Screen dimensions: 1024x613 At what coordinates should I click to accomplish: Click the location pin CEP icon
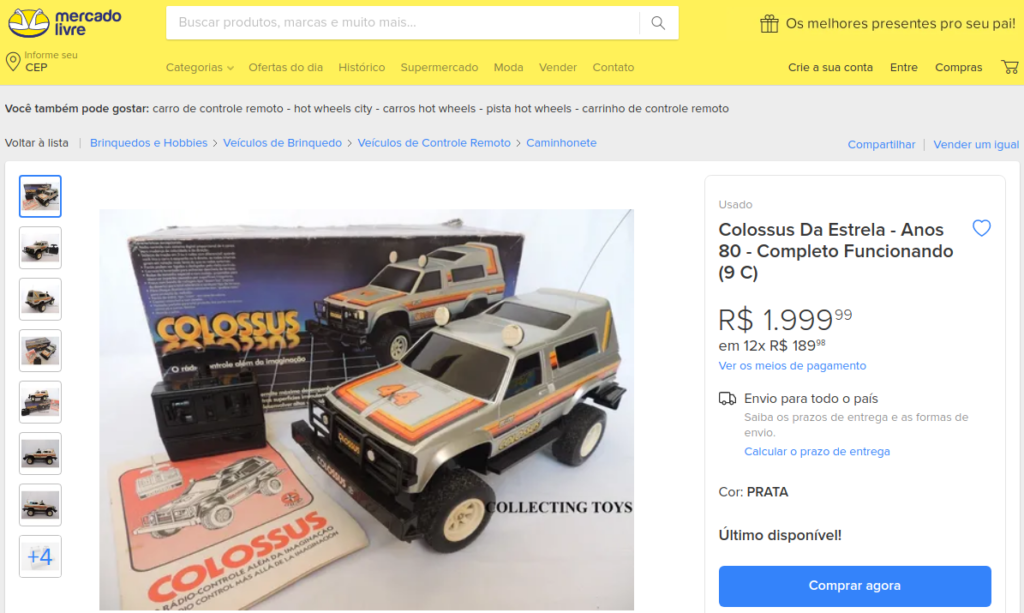pyautogui.click(x=12, y=62)
